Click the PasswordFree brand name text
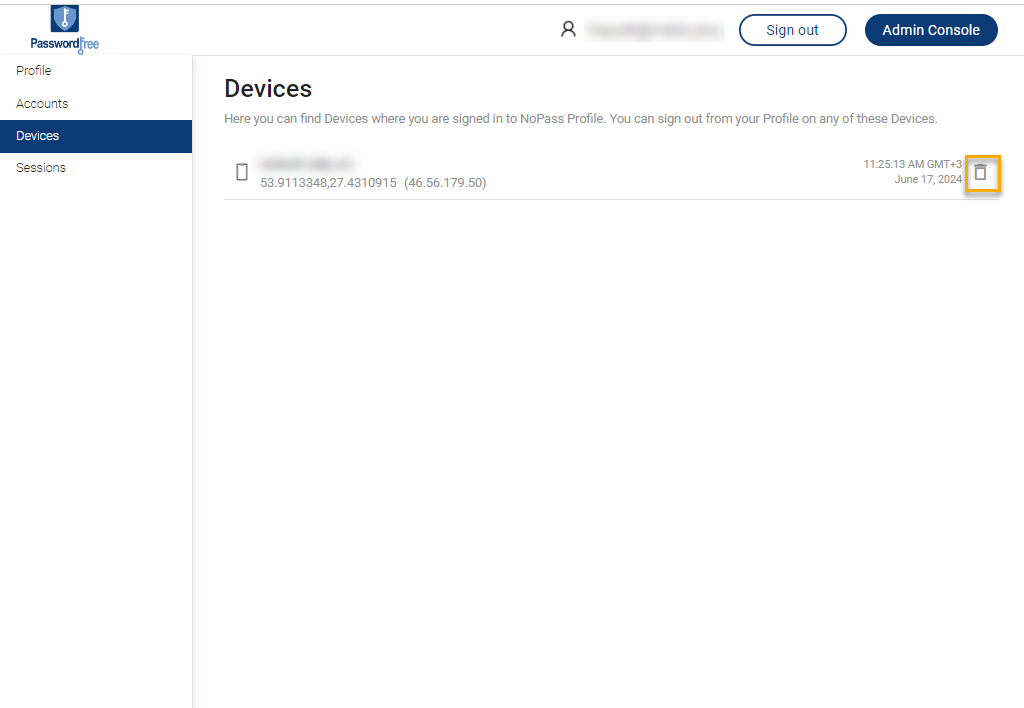Viewport: 1024px width, 708px height. point(65,44)
